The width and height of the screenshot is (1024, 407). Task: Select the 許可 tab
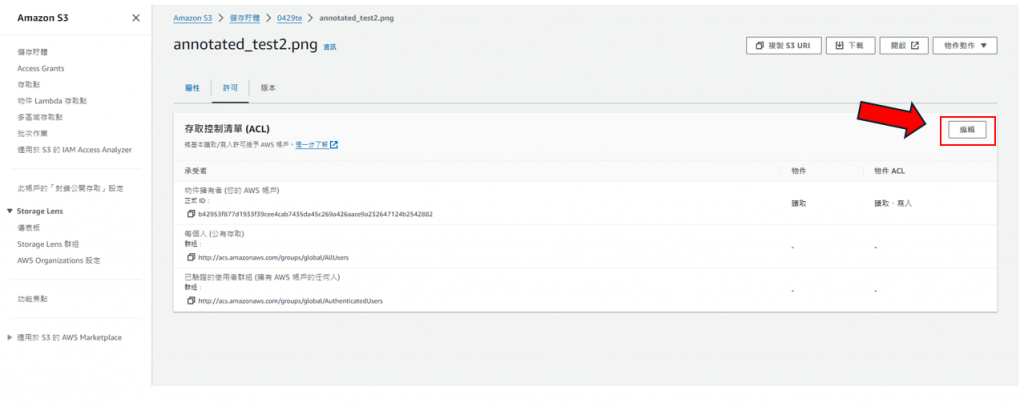pyautogui.click(x=230, y=88)
